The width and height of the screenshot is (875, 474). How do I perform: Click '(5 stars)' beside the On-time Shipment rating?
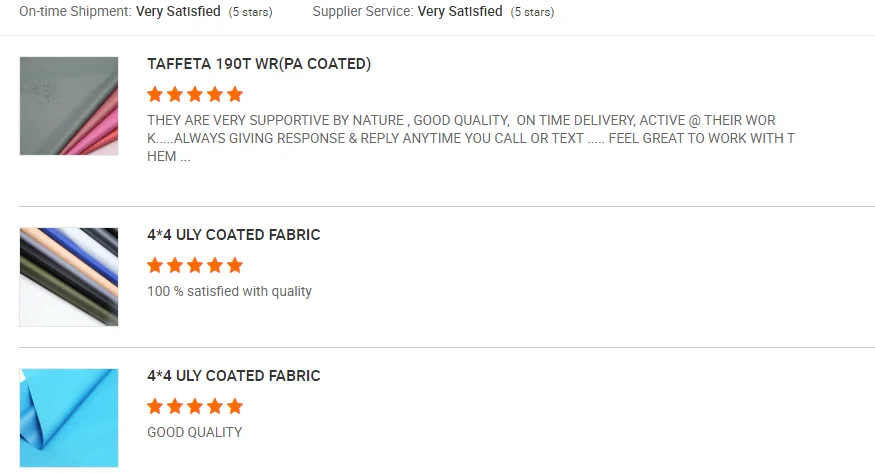250,13
